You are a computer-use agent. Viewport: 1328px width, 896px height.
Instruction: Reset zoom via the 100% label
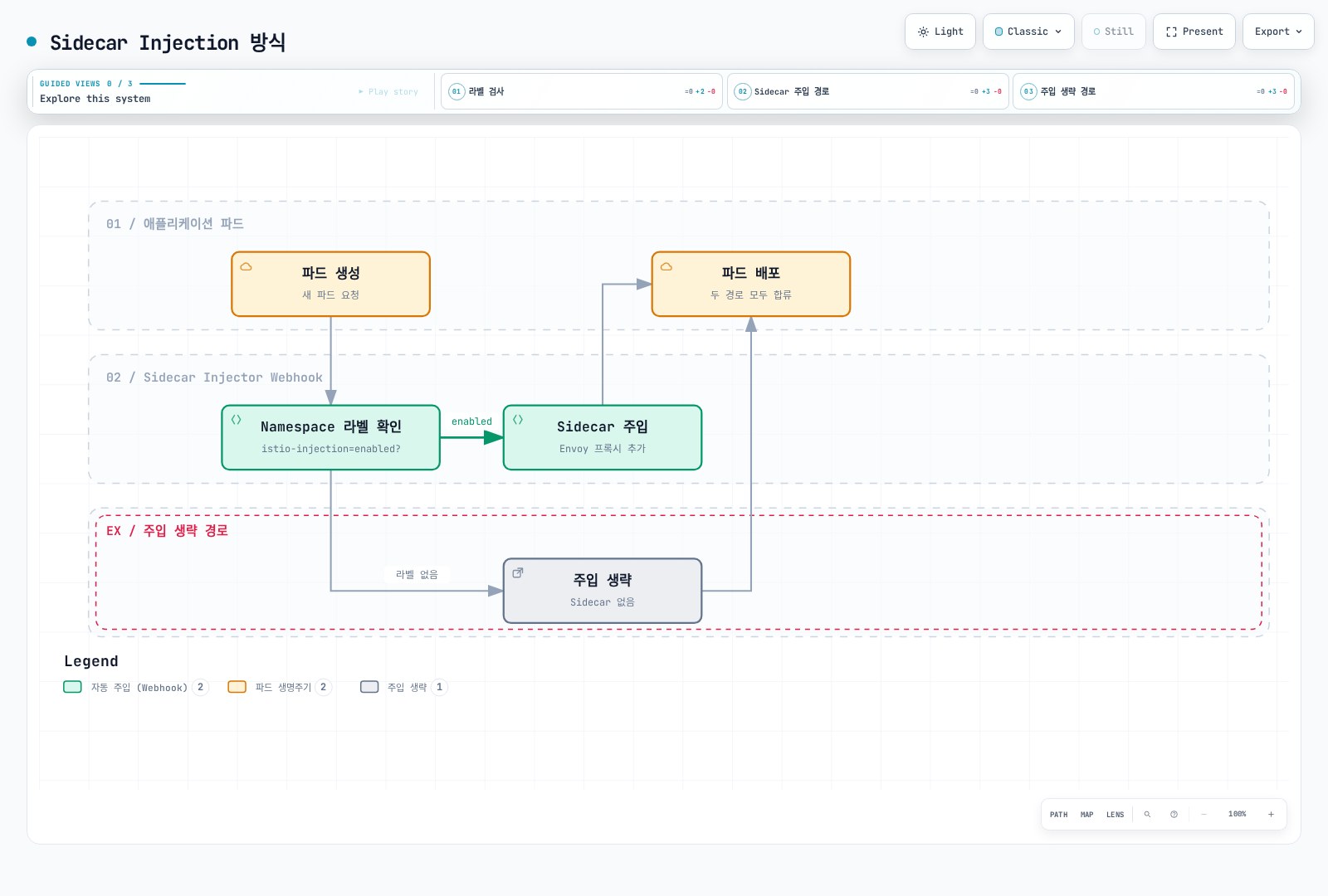pos(1237,815)
